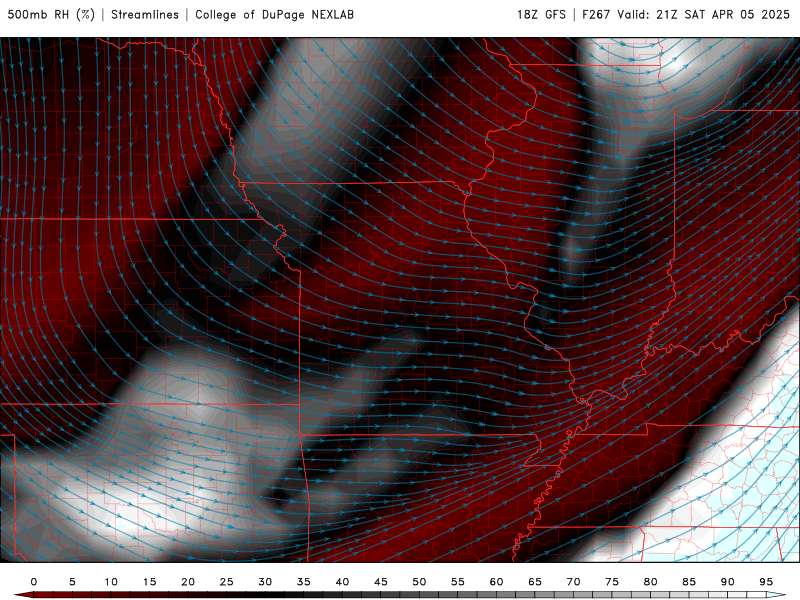Screen dimensions: 800x600
Task: Select the "Streamlines" header label
Action: coord(145,15)
